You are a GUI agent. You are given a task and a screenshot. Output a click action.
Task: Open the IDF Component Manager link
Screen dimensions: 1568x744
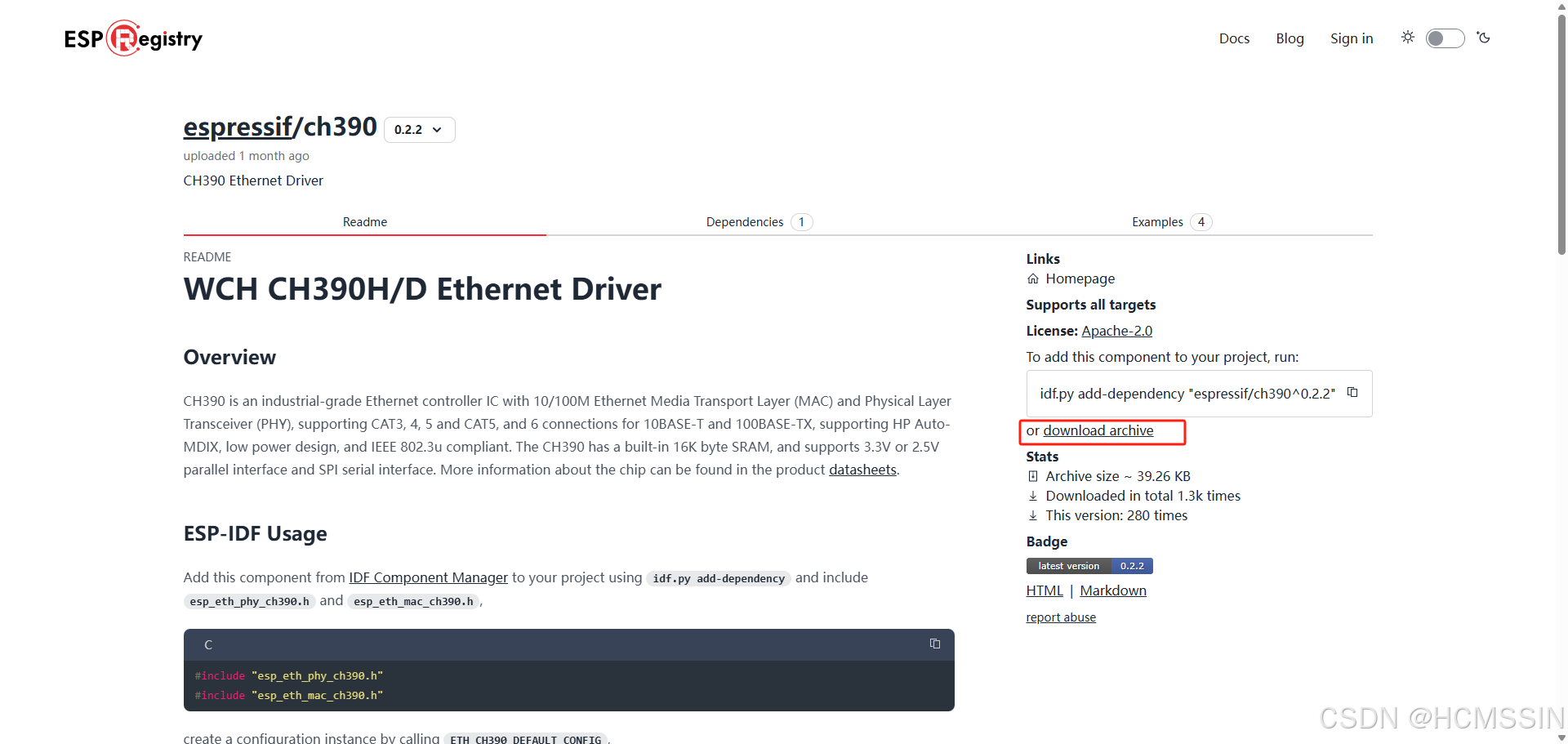(x=428, y=577)
